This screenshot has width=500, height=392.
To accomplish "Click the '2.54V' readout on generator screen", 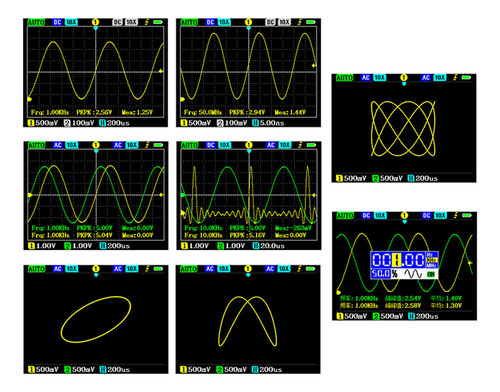I will coord(412,298).
